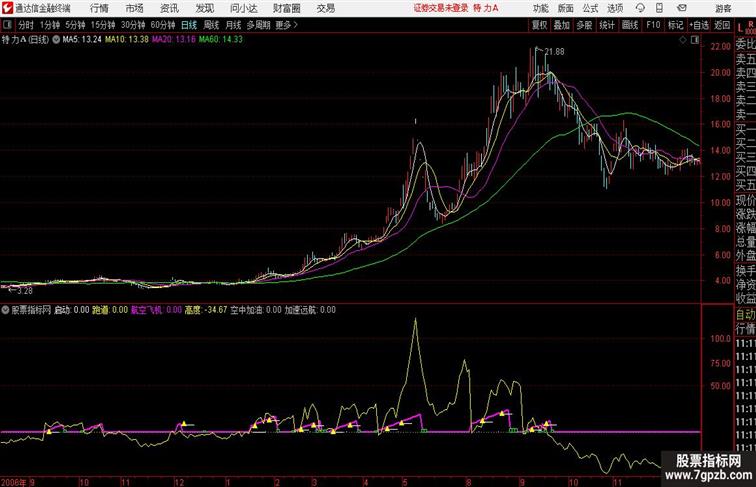Click the 多股 multi-stock button
This screenshot has width=756, height=487.
click(584, 25)
